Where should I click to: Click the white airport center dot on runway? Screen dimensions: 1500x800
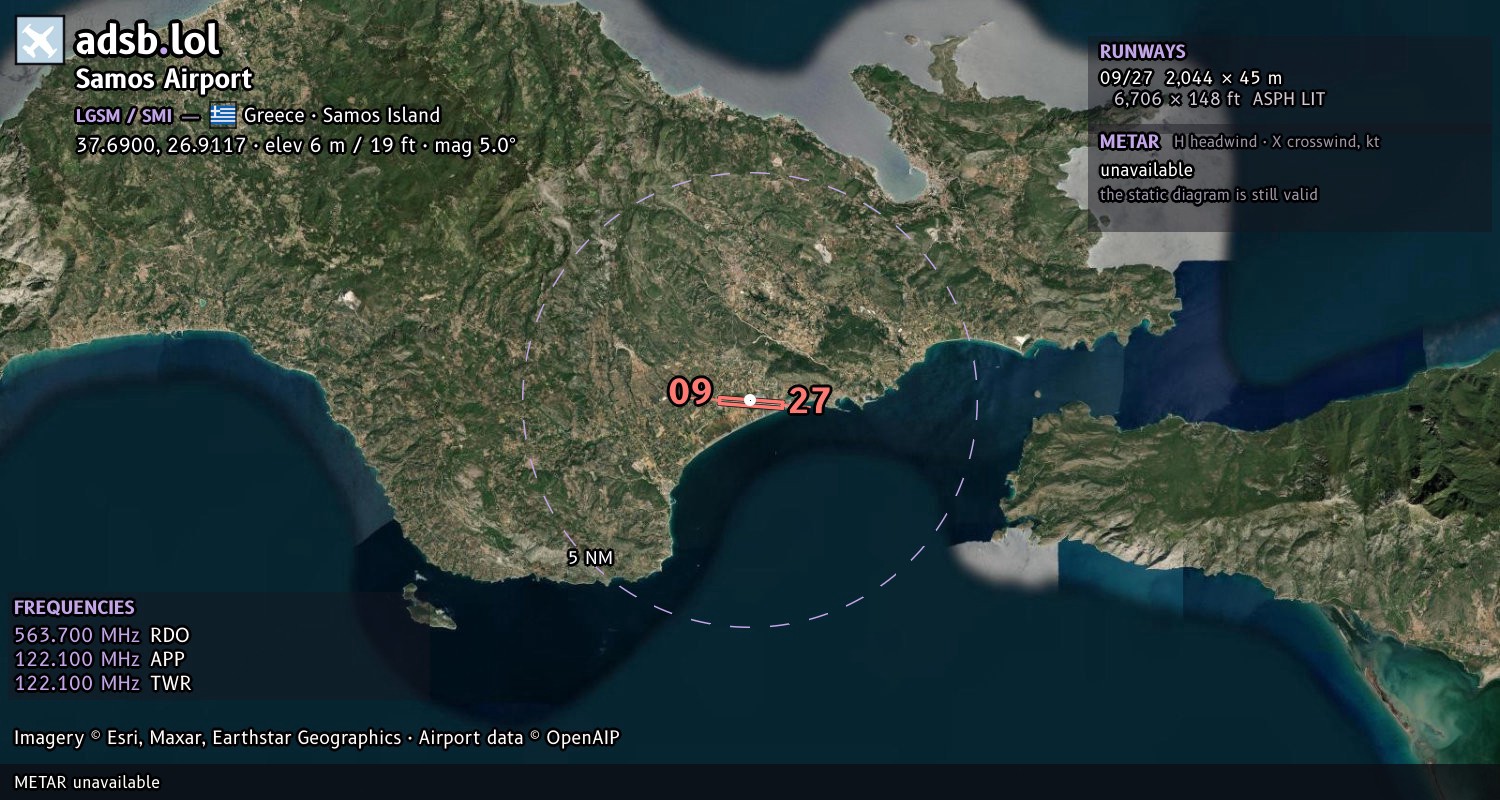coord(750,400)
